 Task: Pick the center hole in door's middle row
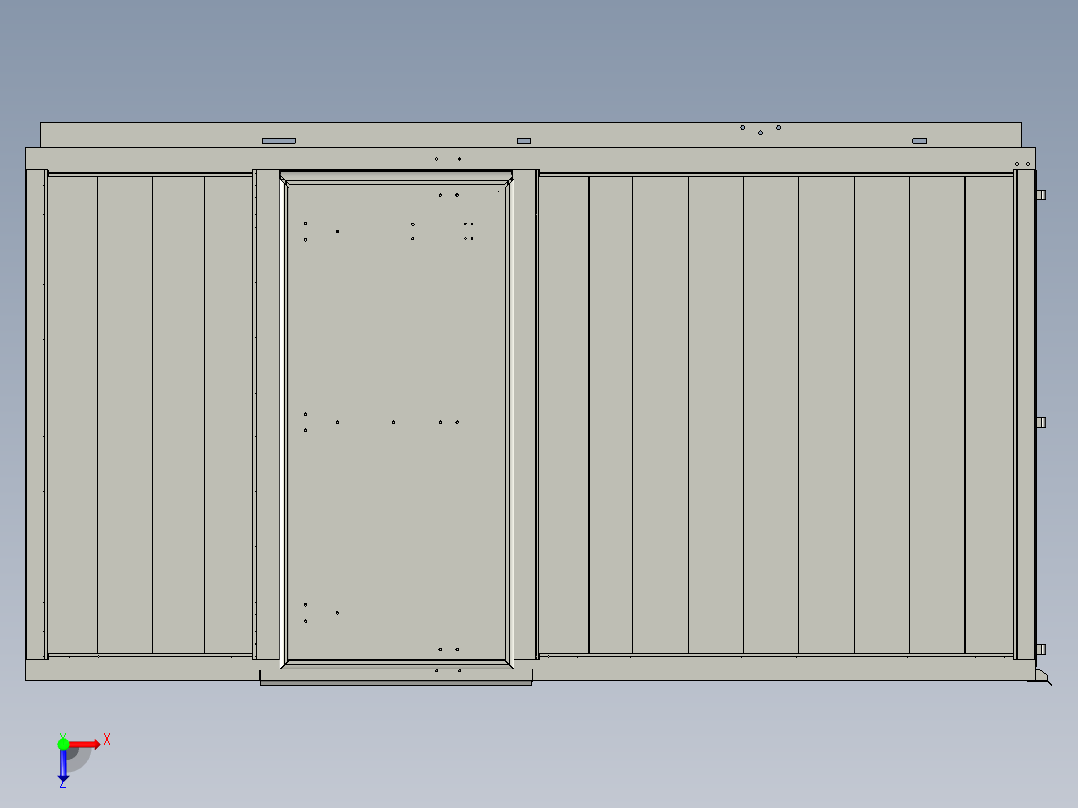point(393,422)
